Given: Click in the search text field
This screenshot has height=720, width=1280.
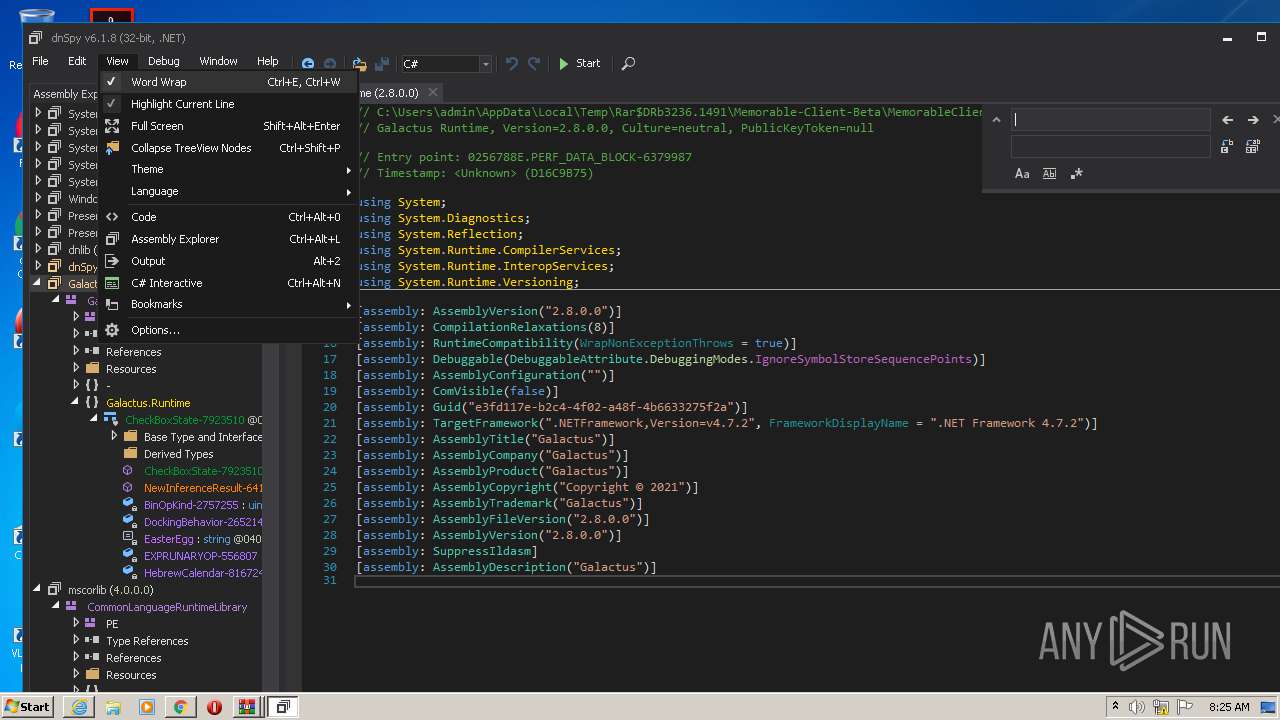Looking at the screenshot, I should point(1110,119).
